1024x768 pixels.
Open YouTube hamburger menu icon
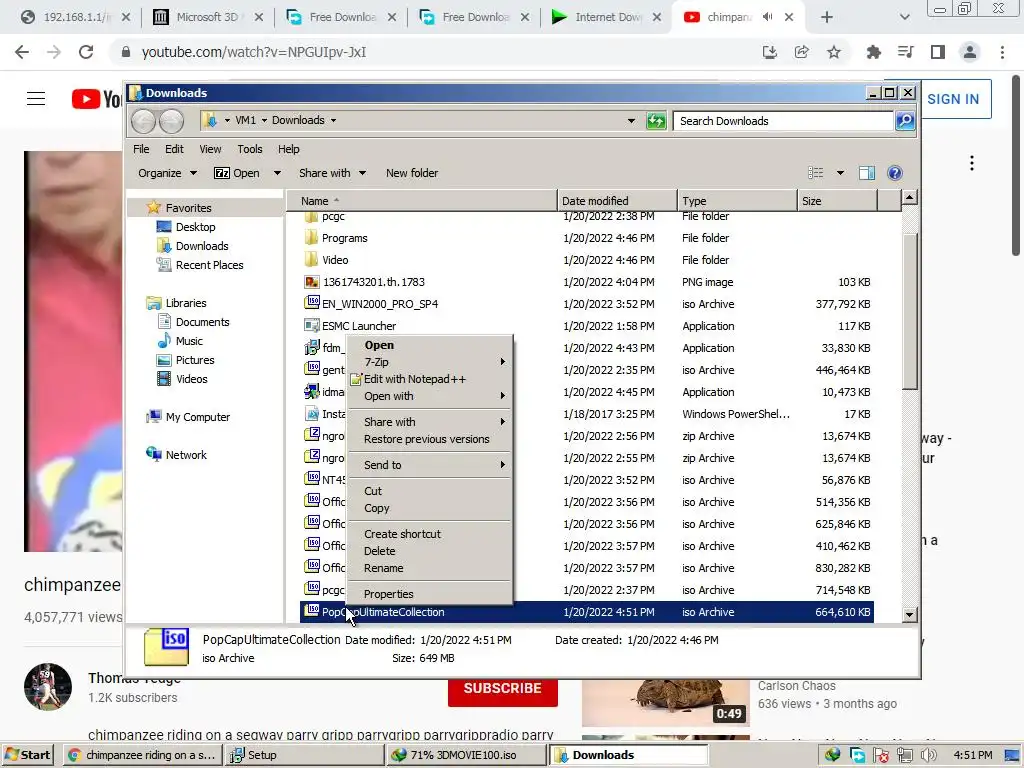(x=36, y=99)
